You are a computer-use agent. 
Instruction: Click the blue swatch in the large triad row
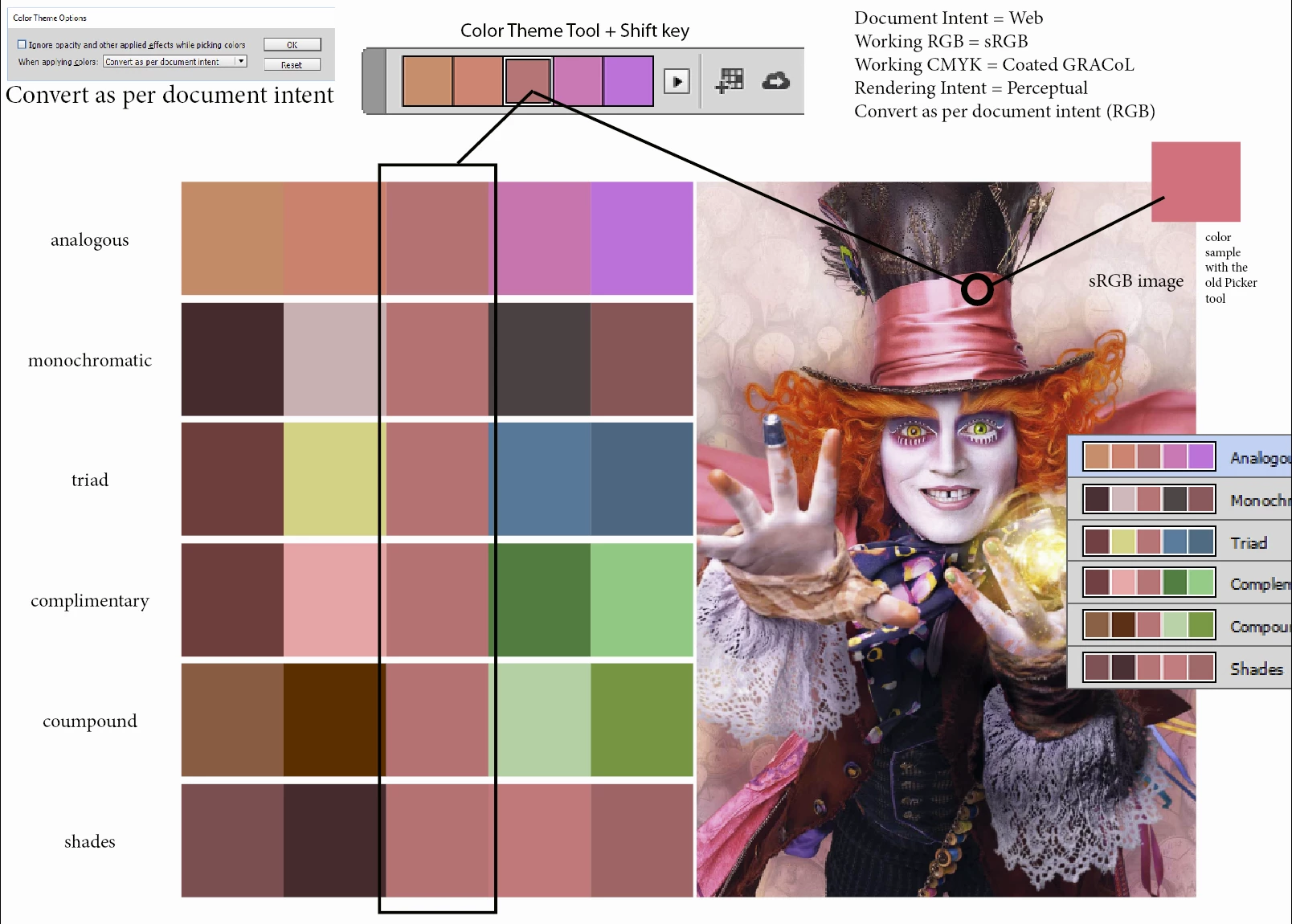[x=539, y=479]
